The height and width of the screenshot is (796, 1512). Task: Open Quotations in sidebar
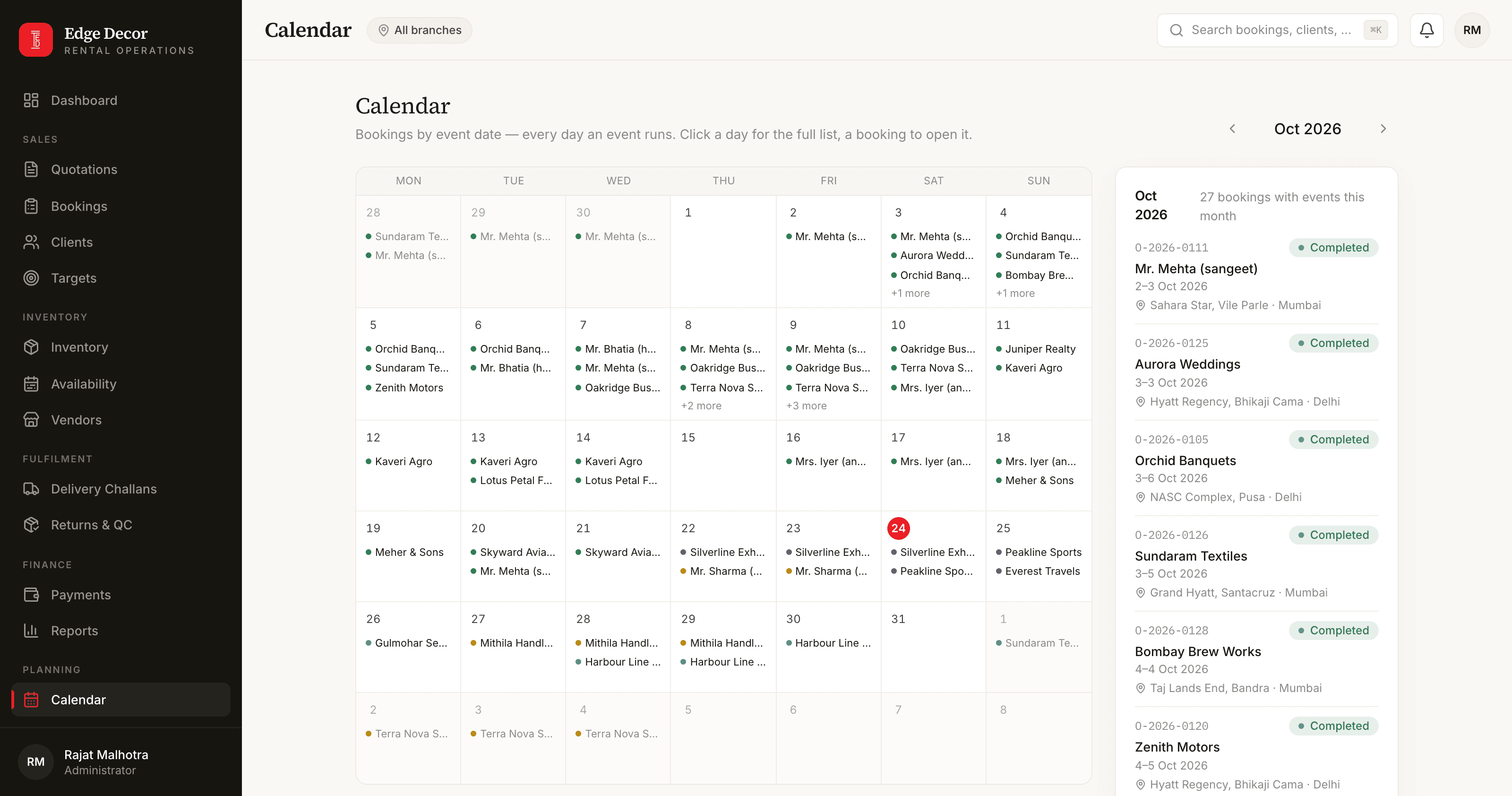[121, 170]
